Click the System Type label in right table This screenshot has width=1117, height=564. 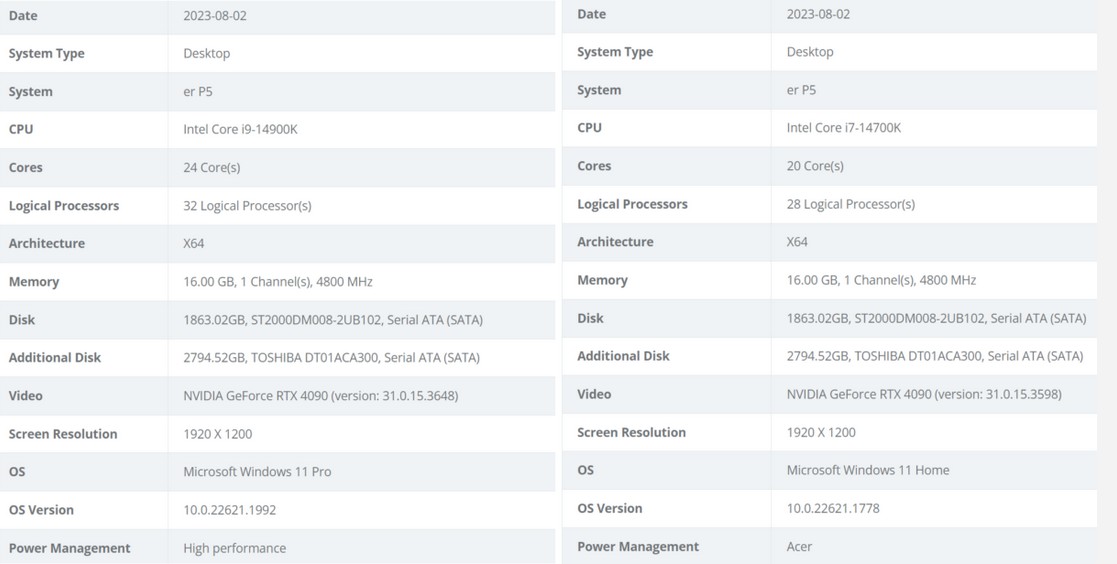[614, 52]
